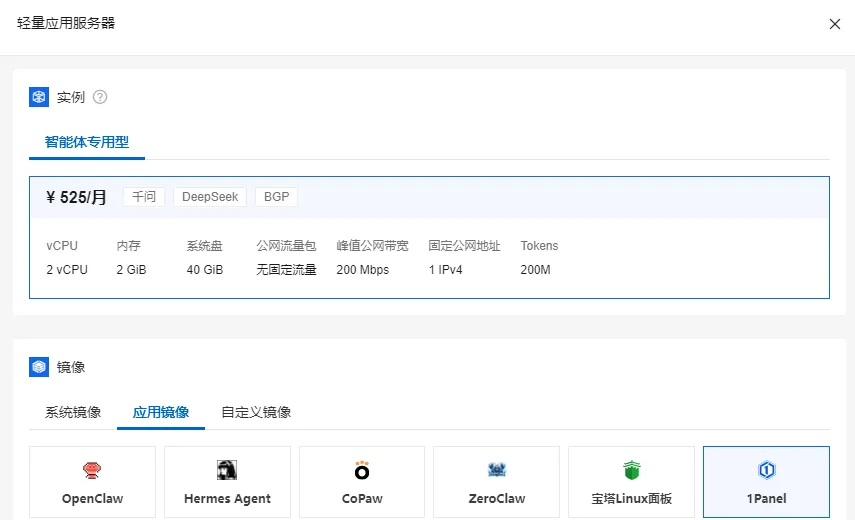Click the 2 GiB memory value
The height and width of the screenshot is (520, 855).
point(131,270)
